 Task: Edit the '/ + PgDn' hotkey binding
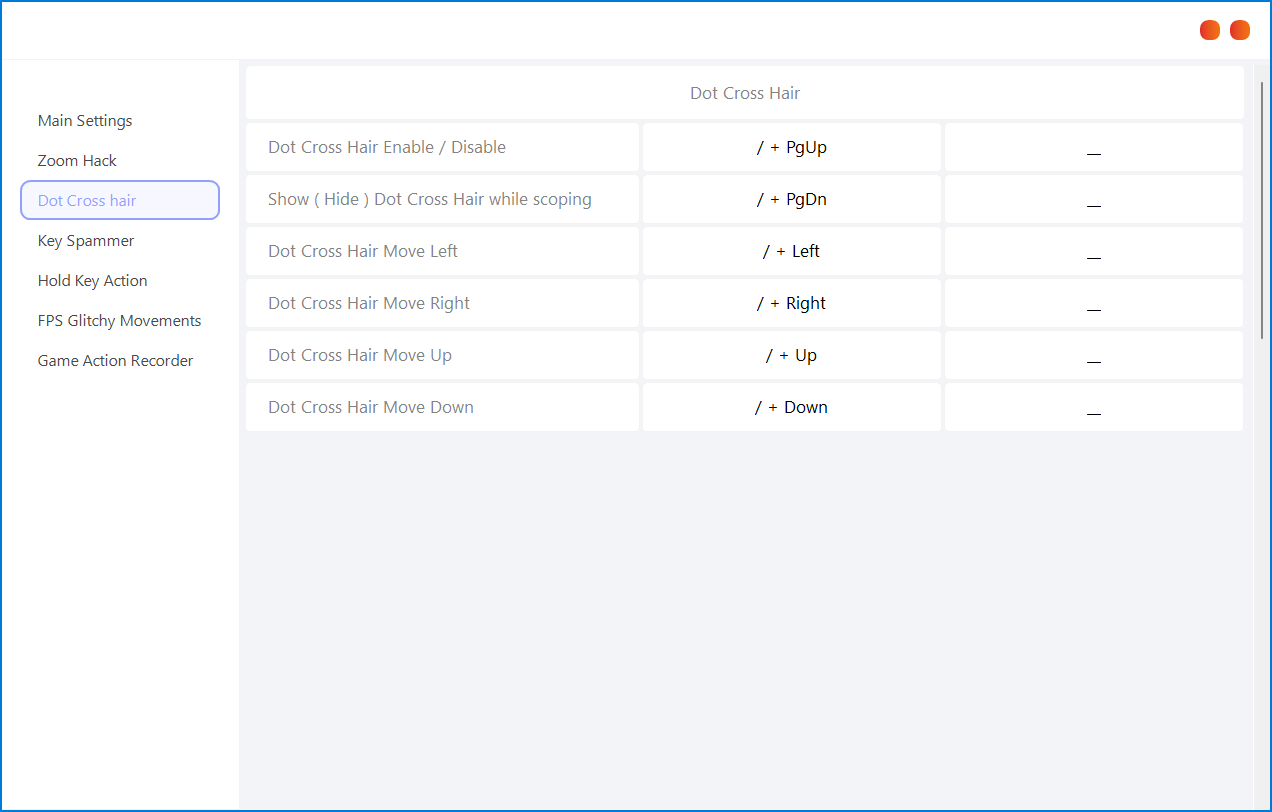pyautogui.click(x=791, y=199)
